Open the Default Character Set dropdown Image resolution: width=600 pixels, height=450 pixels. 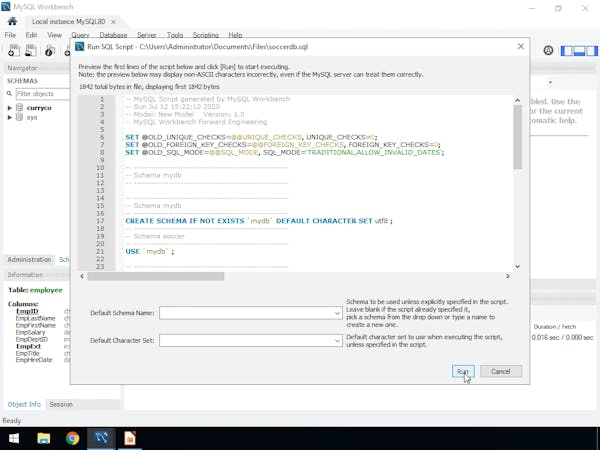coord(337,340)
